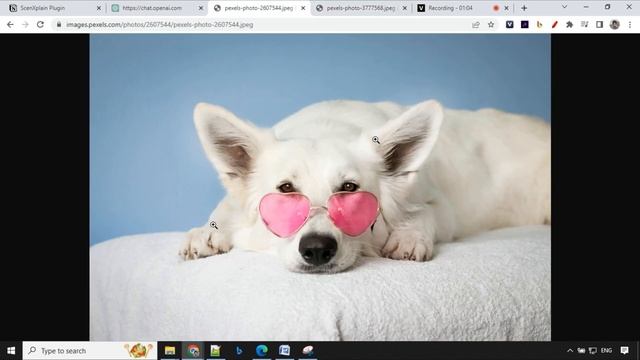Switch to the Recording tab
The width and height of the screenshot is (640, 360).
463,8
